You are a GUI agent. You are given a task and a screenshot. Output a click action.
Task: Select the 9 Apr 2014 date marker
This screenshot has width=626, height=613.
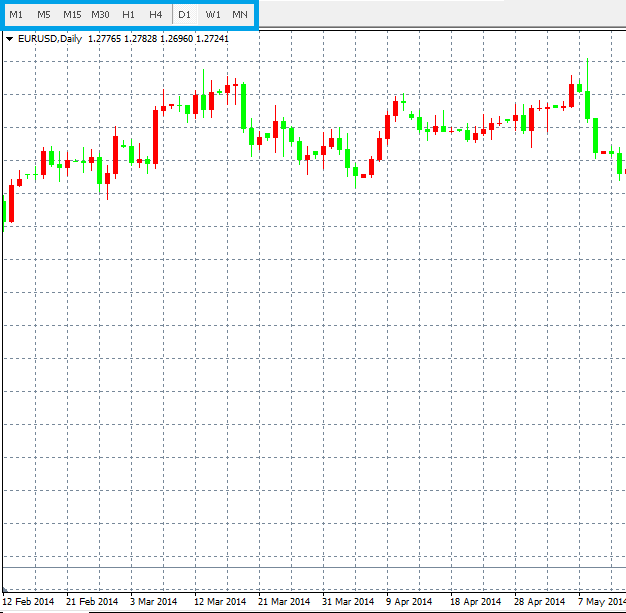point(411,602)
